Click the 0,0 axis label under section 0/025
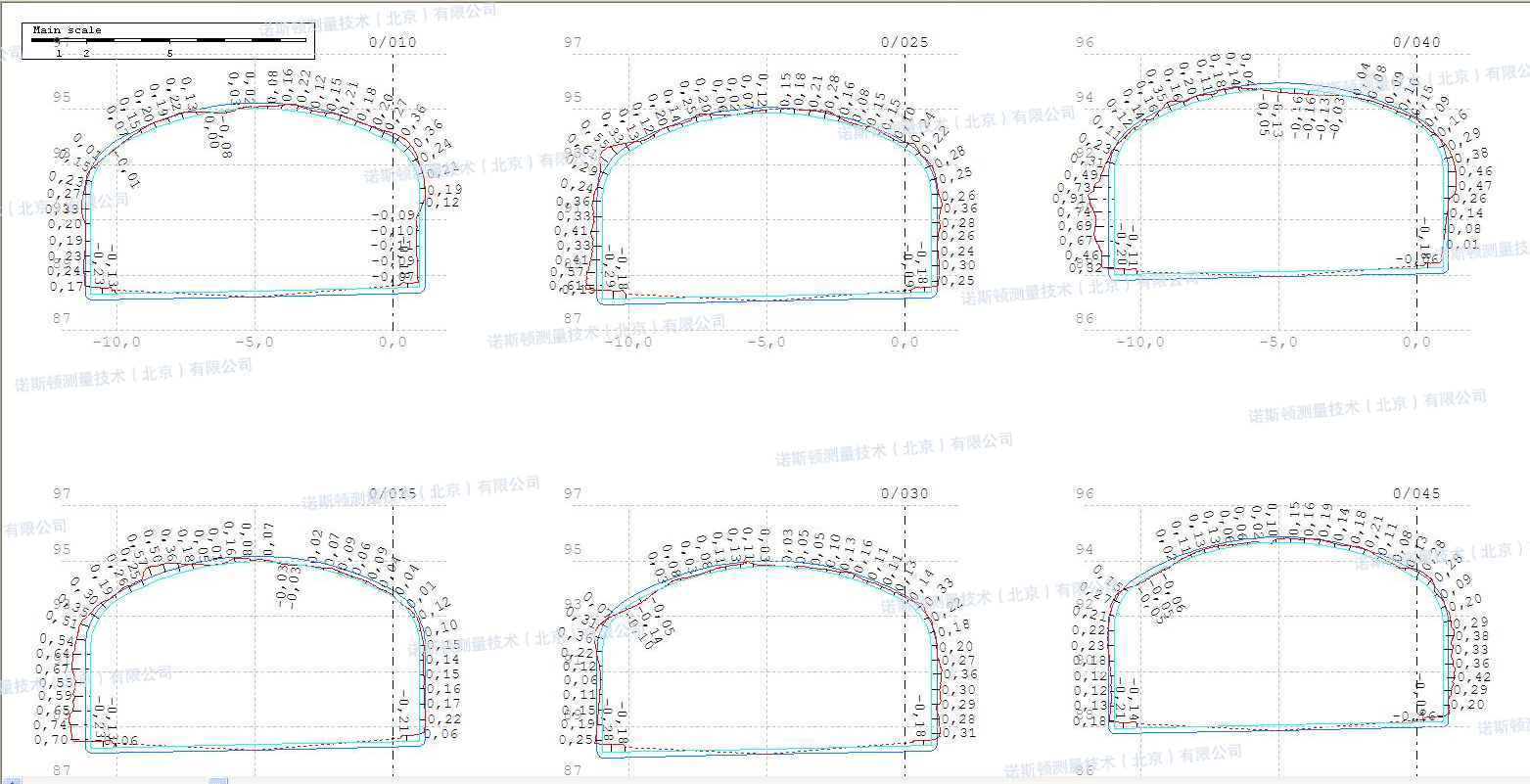 coord(904,342)
